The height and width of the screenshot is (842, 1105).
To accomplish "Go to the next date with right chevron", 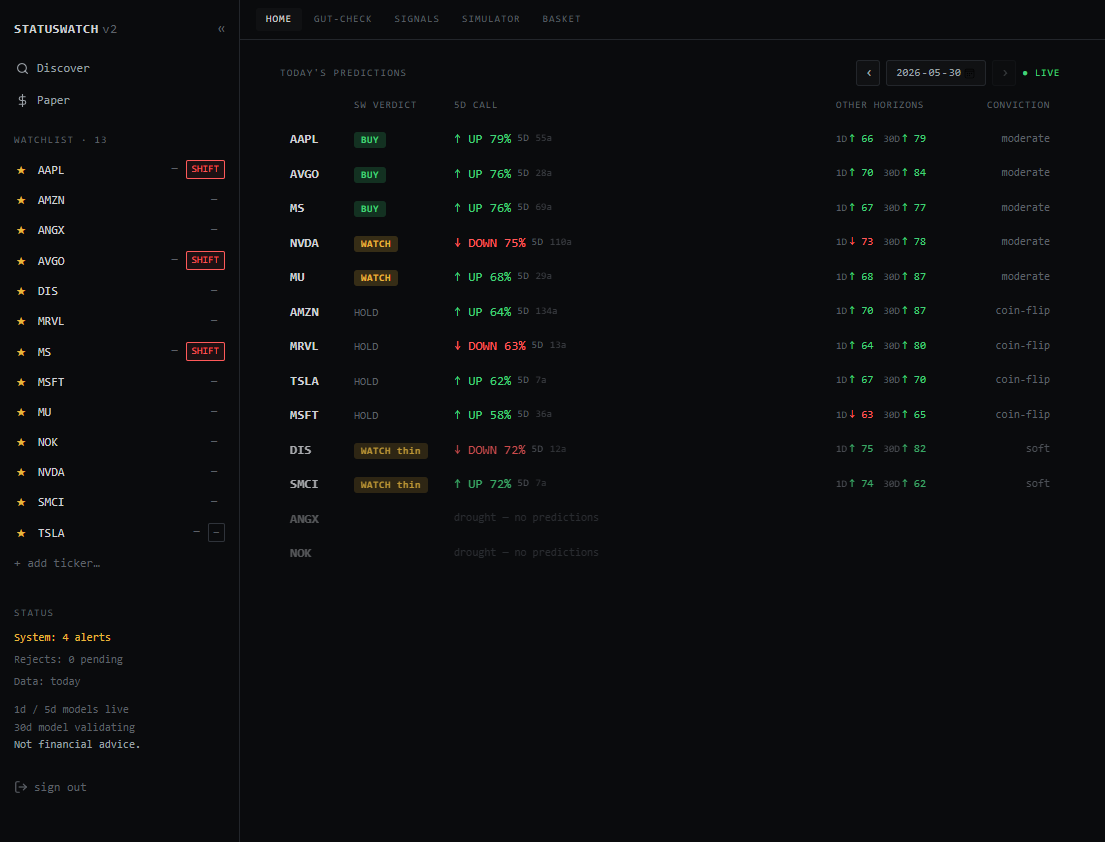I will [1004, 73].
